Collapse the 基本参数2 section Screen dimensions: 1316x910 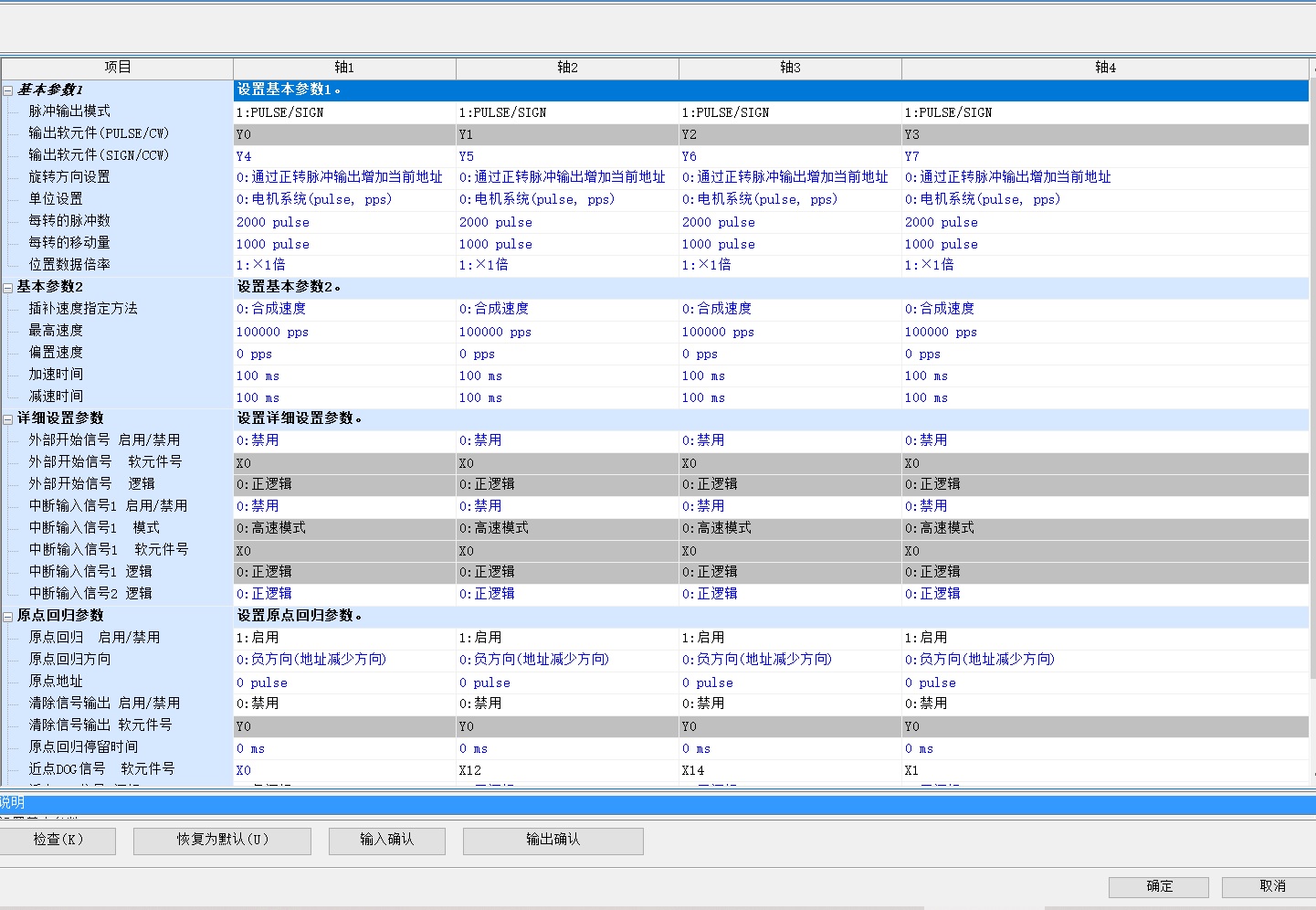pos(8,288)
